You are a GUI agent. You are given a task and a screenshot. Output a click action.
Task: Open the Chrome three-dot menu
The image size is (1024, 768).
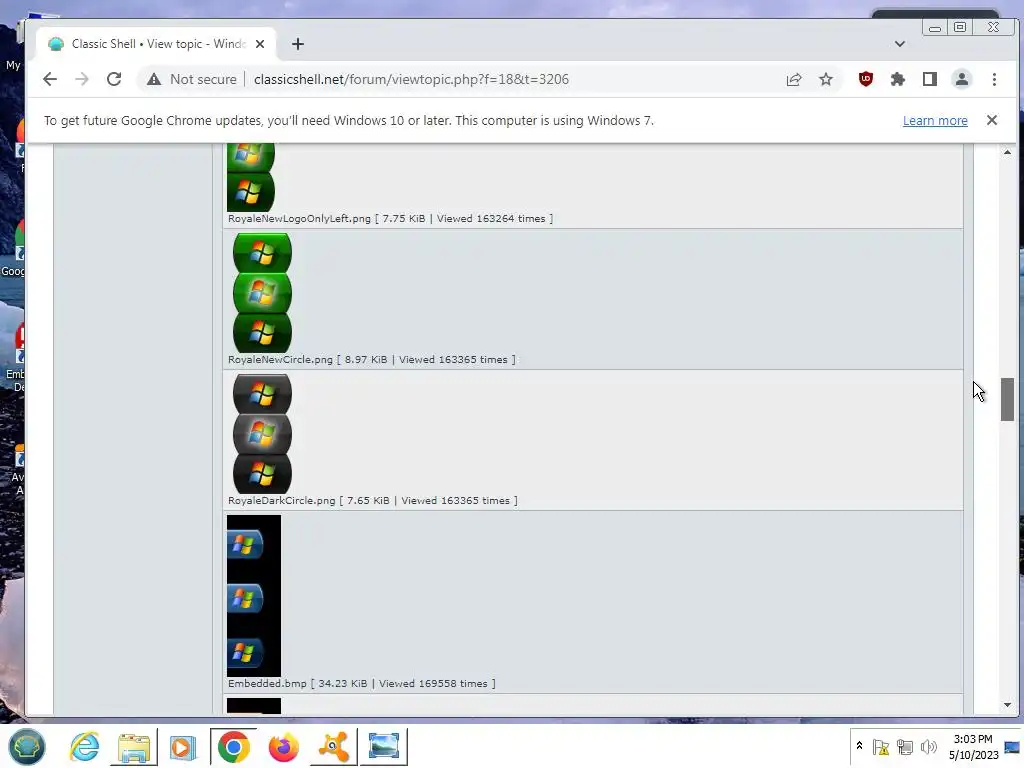click(994, 80)
